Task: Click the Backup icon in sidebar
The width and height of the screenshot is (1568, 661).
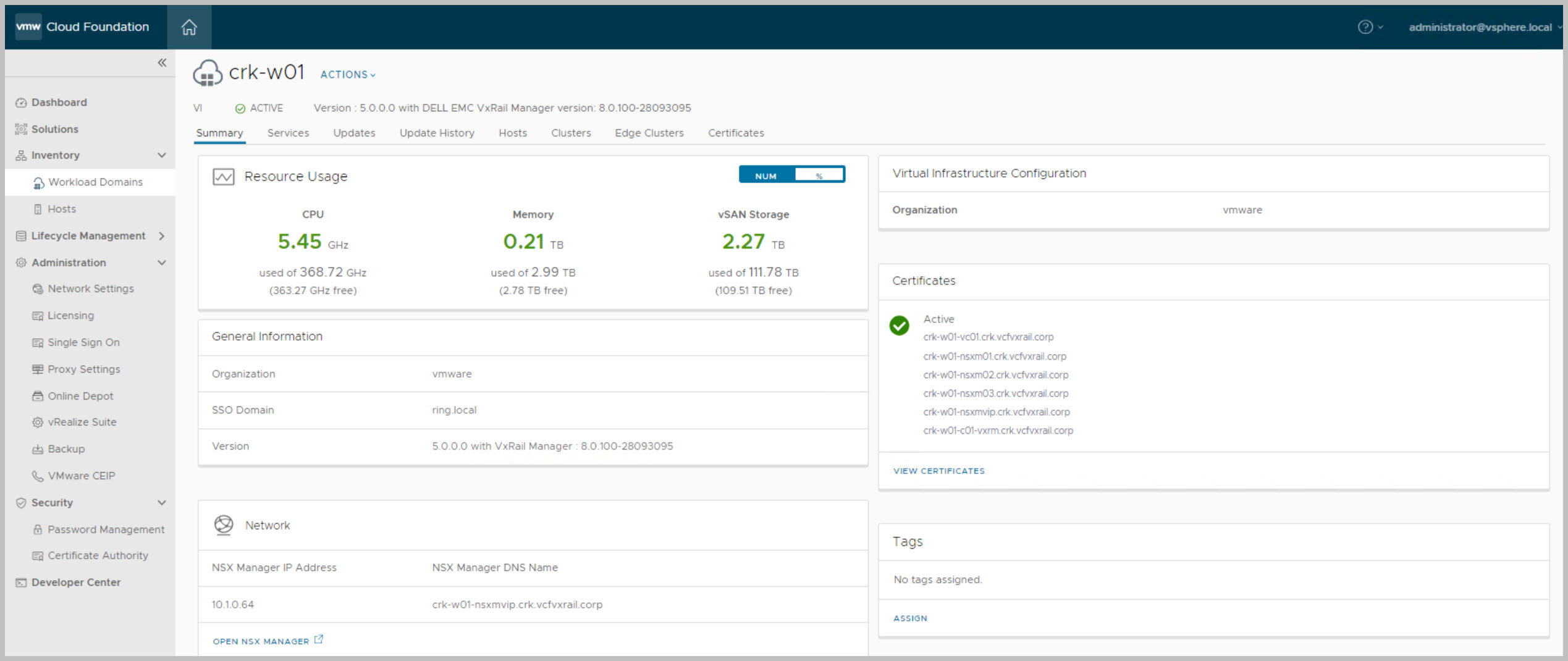Action: [38, 449]
